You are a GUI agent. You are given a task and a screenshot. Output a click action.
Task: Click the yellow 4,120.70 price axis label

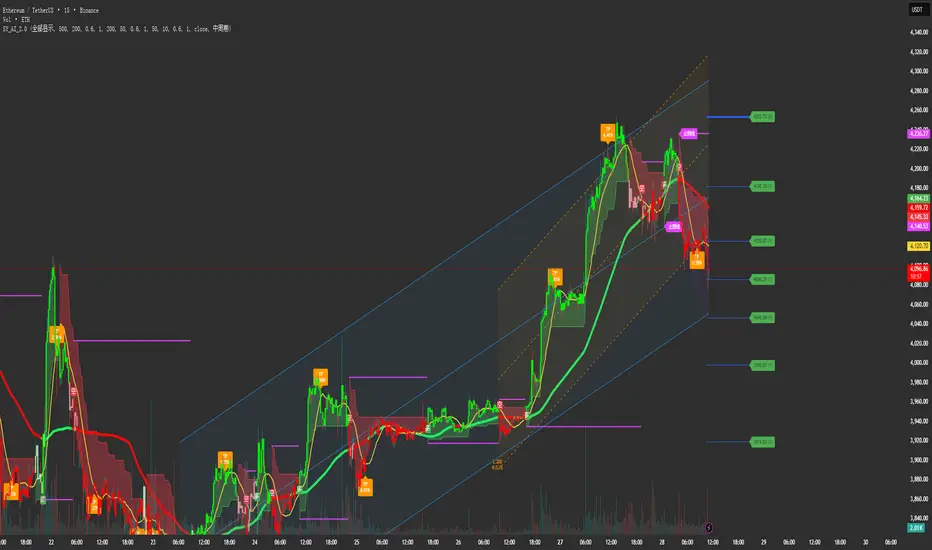(918, 246)
